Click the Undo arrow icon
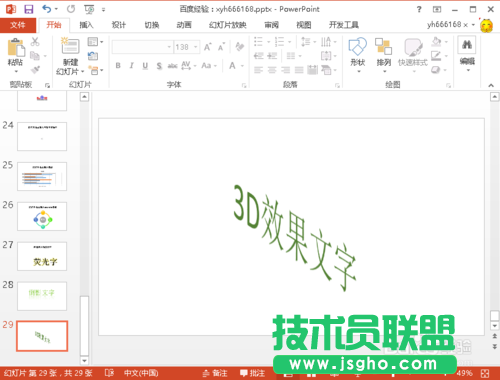Image resolution: width=500 pixels, height=380 pixels. (x=47, y=9)
